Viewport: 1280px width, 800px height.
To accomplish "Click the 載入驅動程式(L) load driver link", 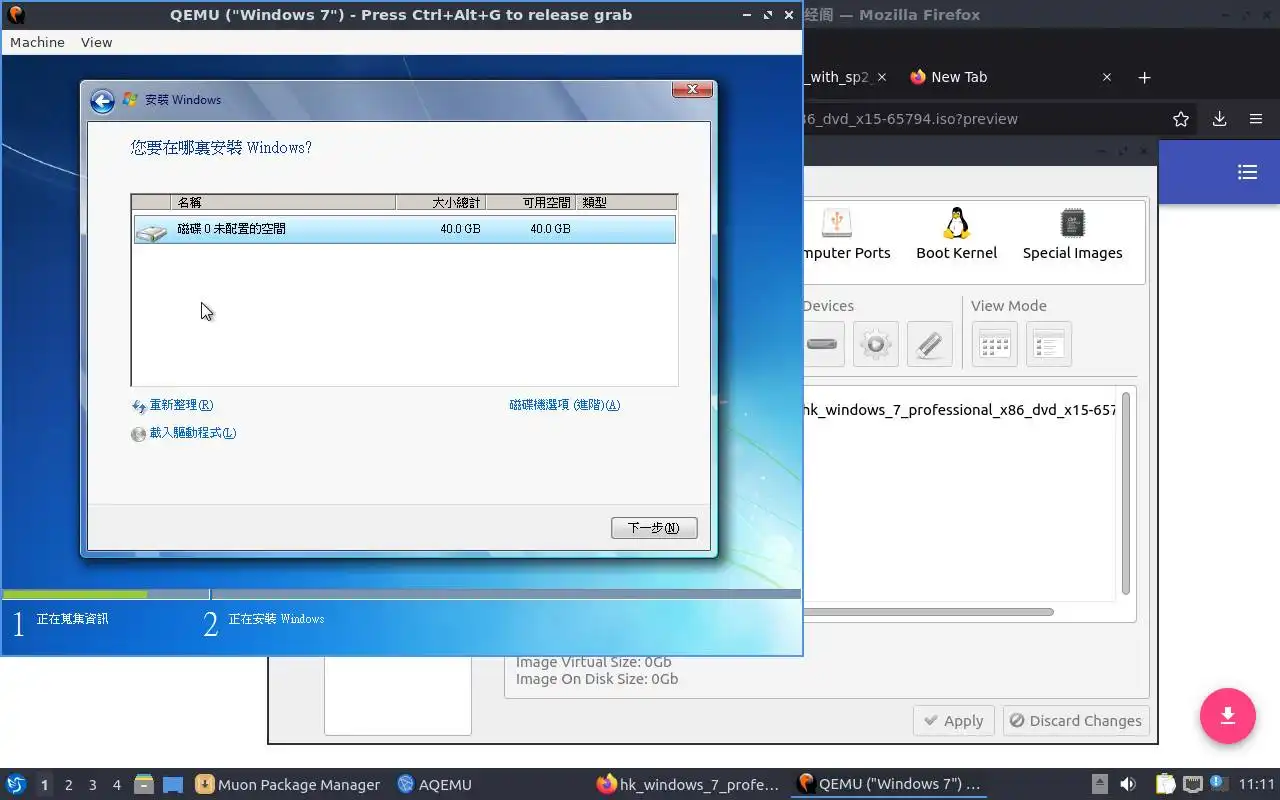I will [184, 434].
